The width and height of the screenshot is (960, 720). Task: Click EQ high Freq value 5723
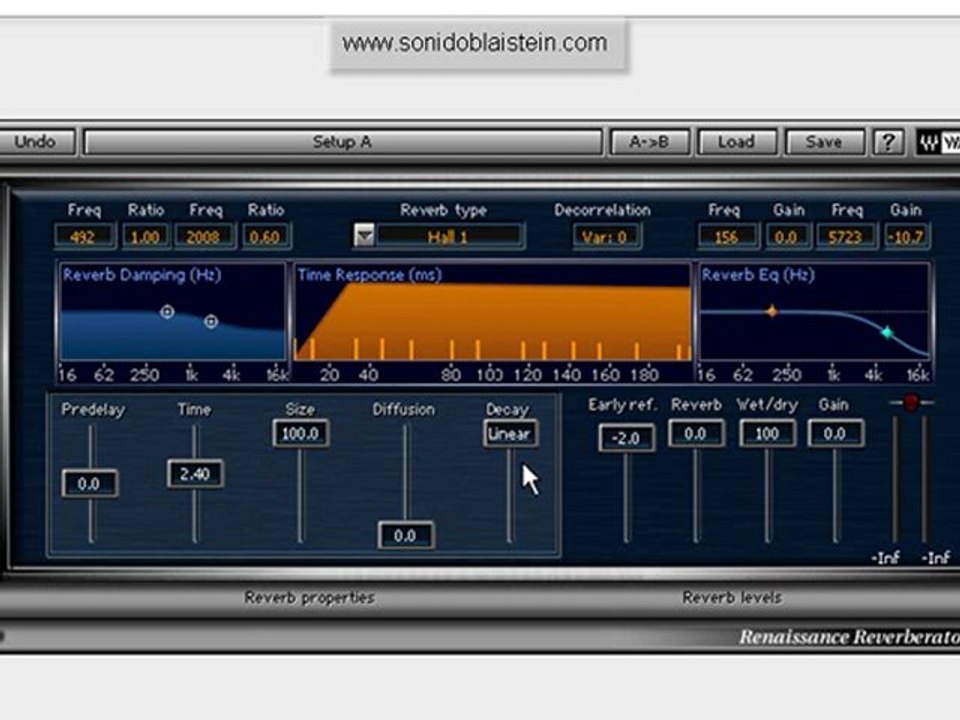point(846,236)
